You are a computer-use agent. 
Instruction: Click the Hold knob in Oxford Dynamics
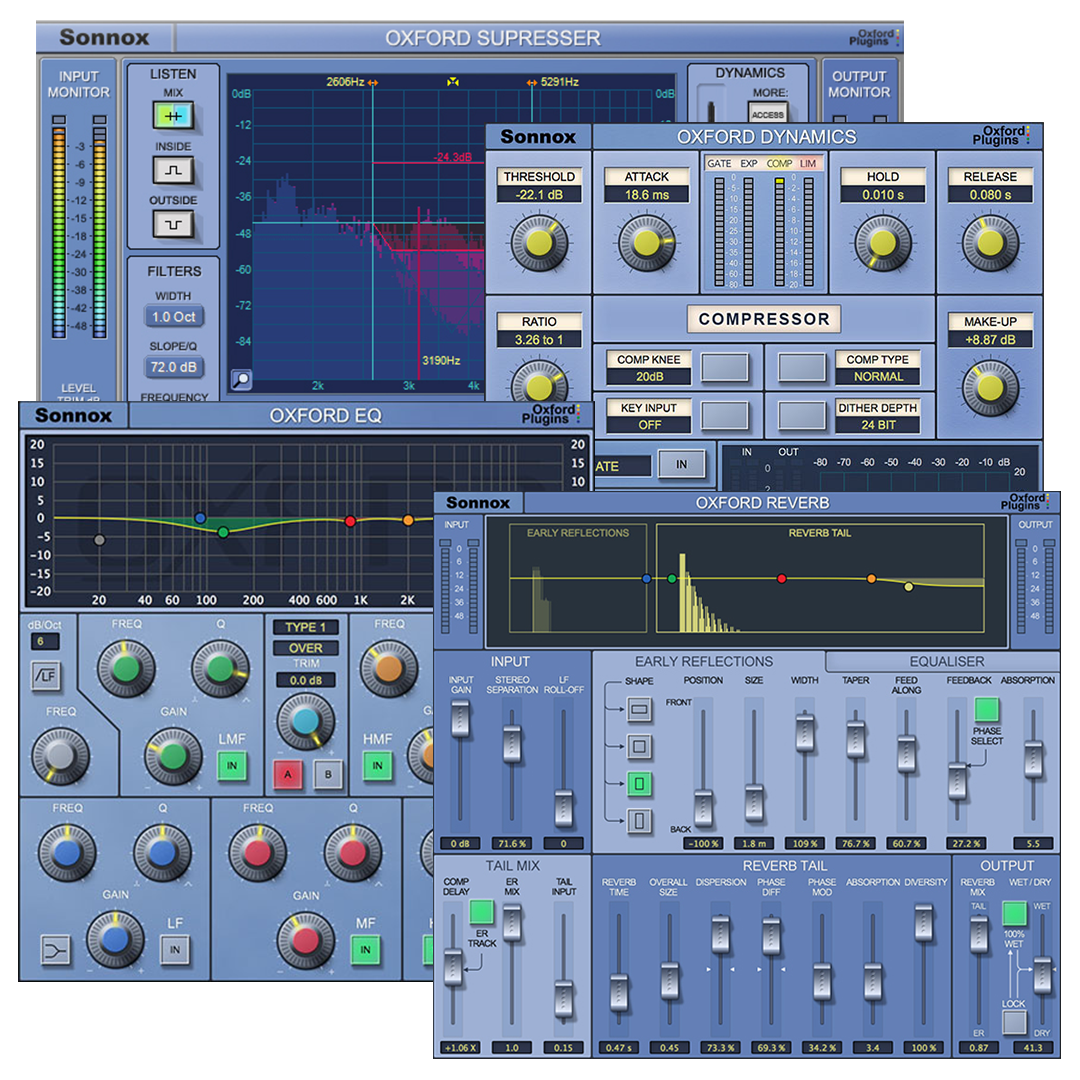coord(882,242)
